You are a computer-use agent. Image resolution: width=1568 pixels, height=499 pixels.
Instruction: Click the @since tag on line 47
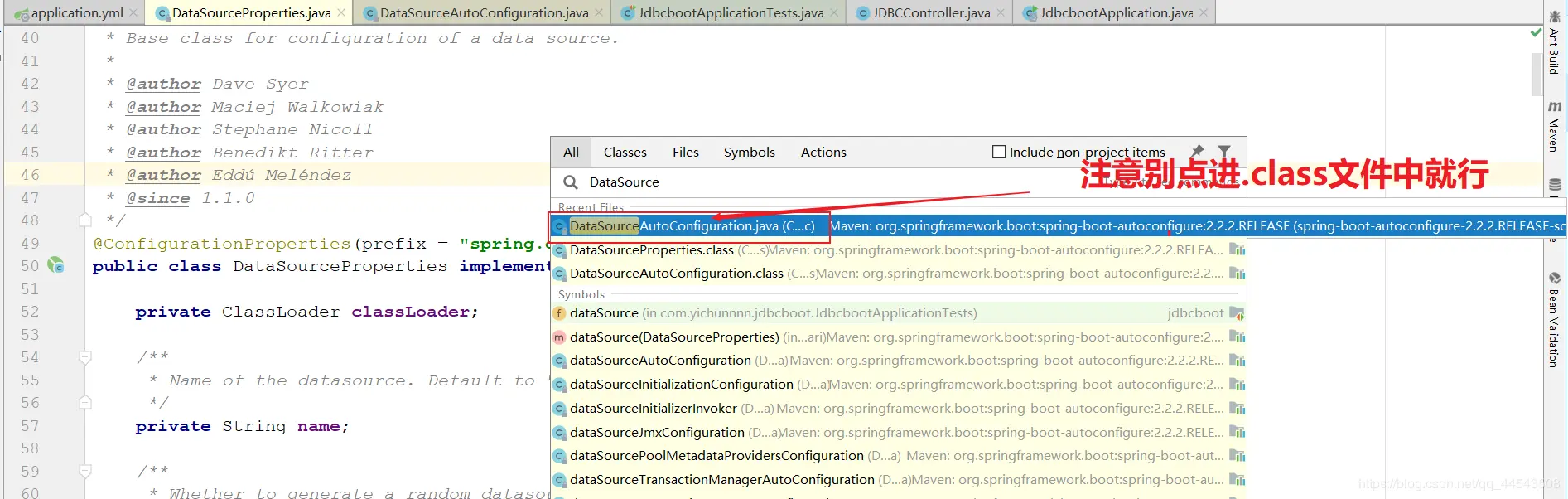pyautogui.click(x=158, y=198)
